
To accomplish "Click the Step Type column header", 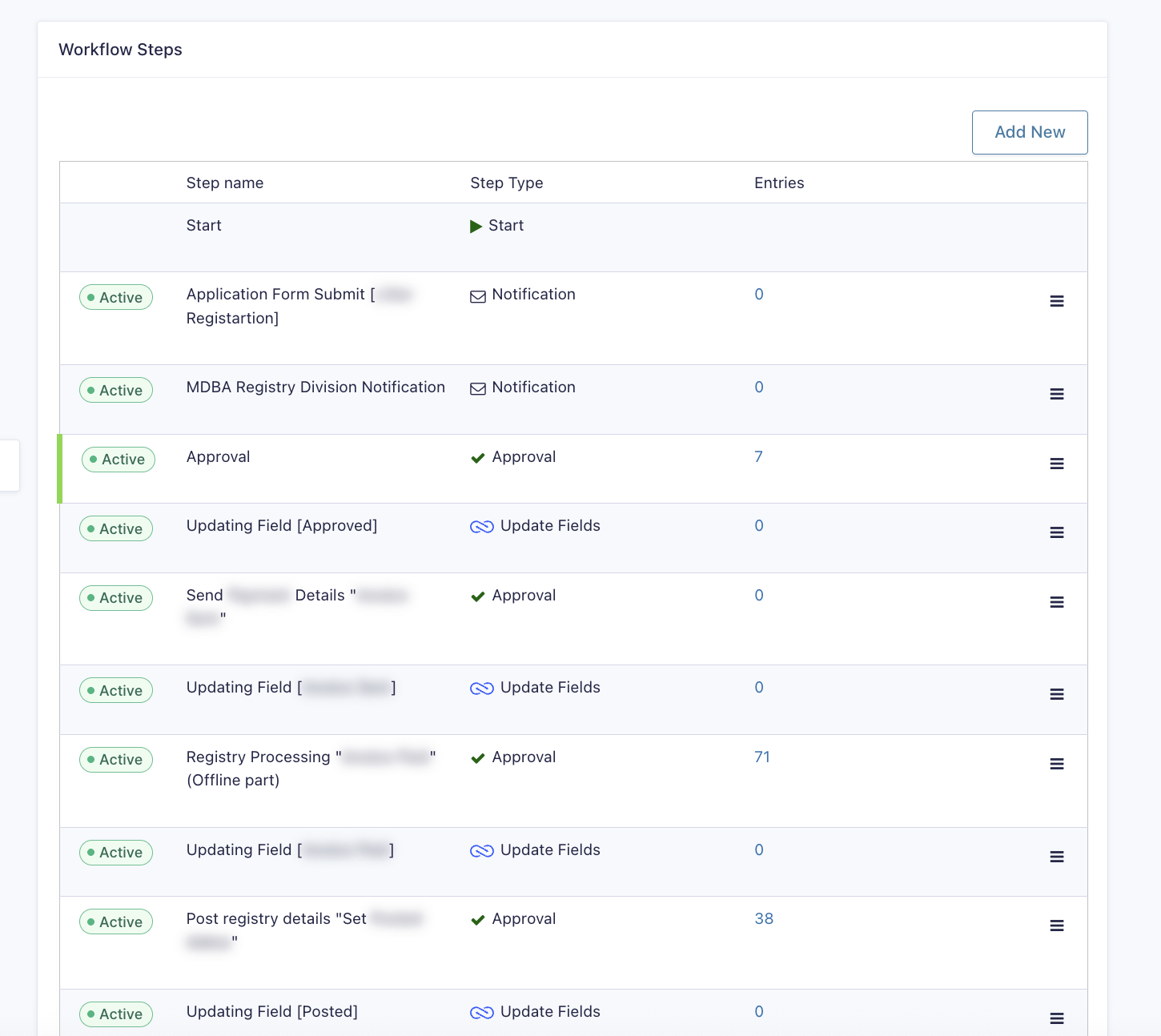I will point(506,183).
